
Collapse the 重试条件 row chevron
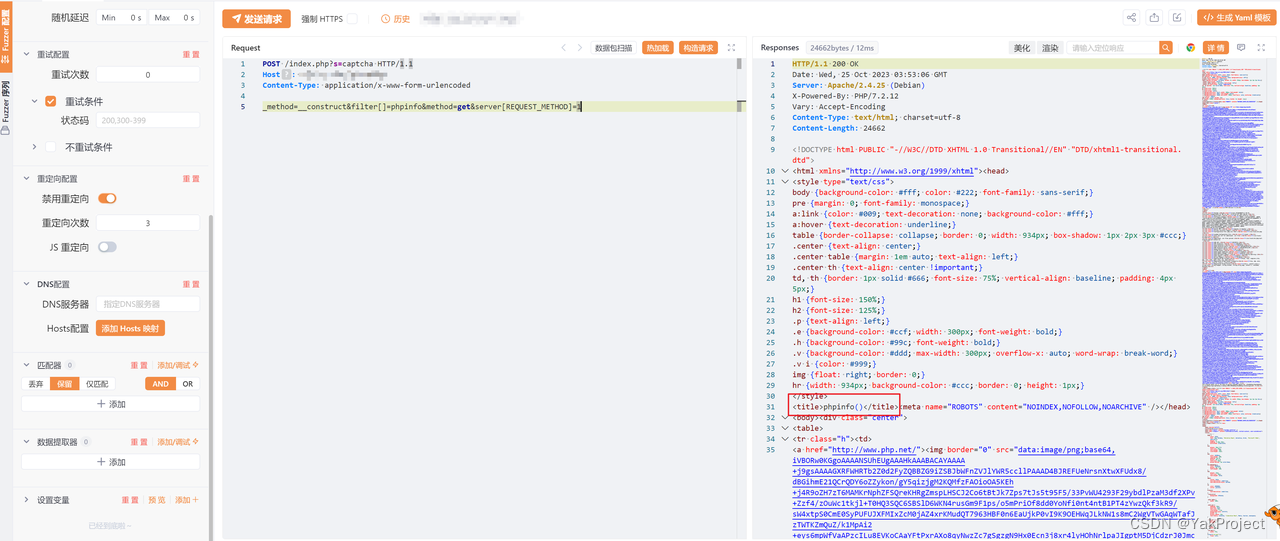click(34, 101)
